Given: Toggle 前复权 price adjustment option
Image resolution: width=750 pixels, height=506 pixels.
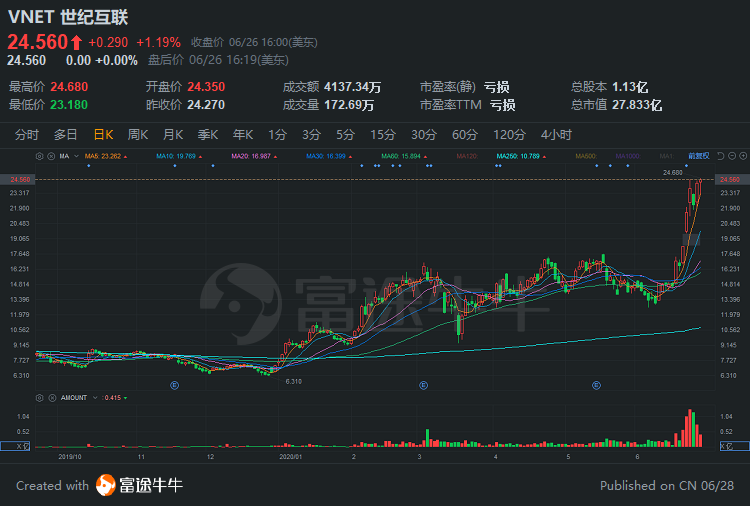Looking at the screenshot, I should pos(699,156).
